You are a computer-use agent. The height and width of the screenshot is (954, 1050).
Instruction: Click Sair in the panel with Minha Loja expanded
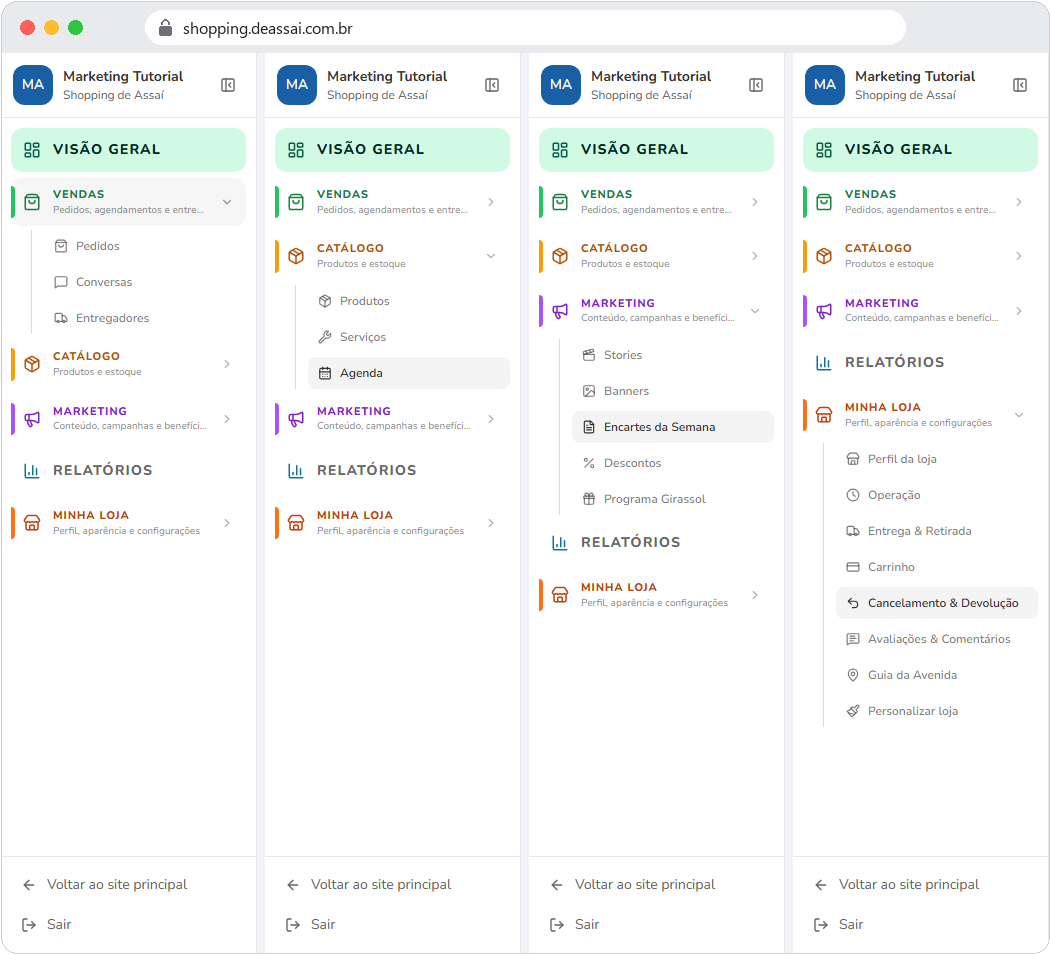click(x=838, y=925)
